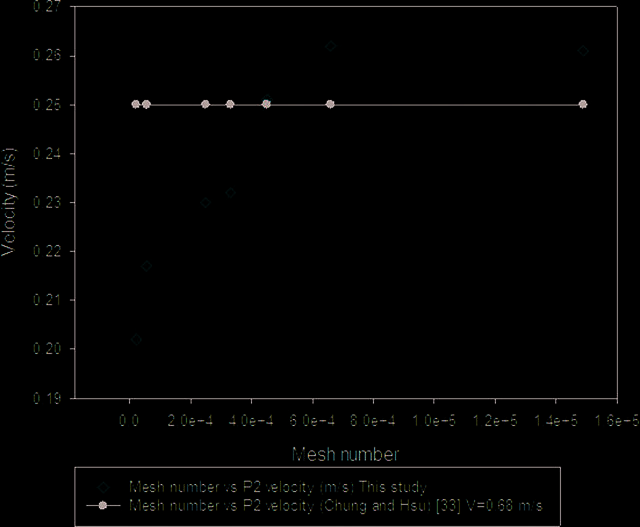Click the circle marker above the 6.0e-4 tick
This screenshot has width=640, height=527.
coord(330,105)
